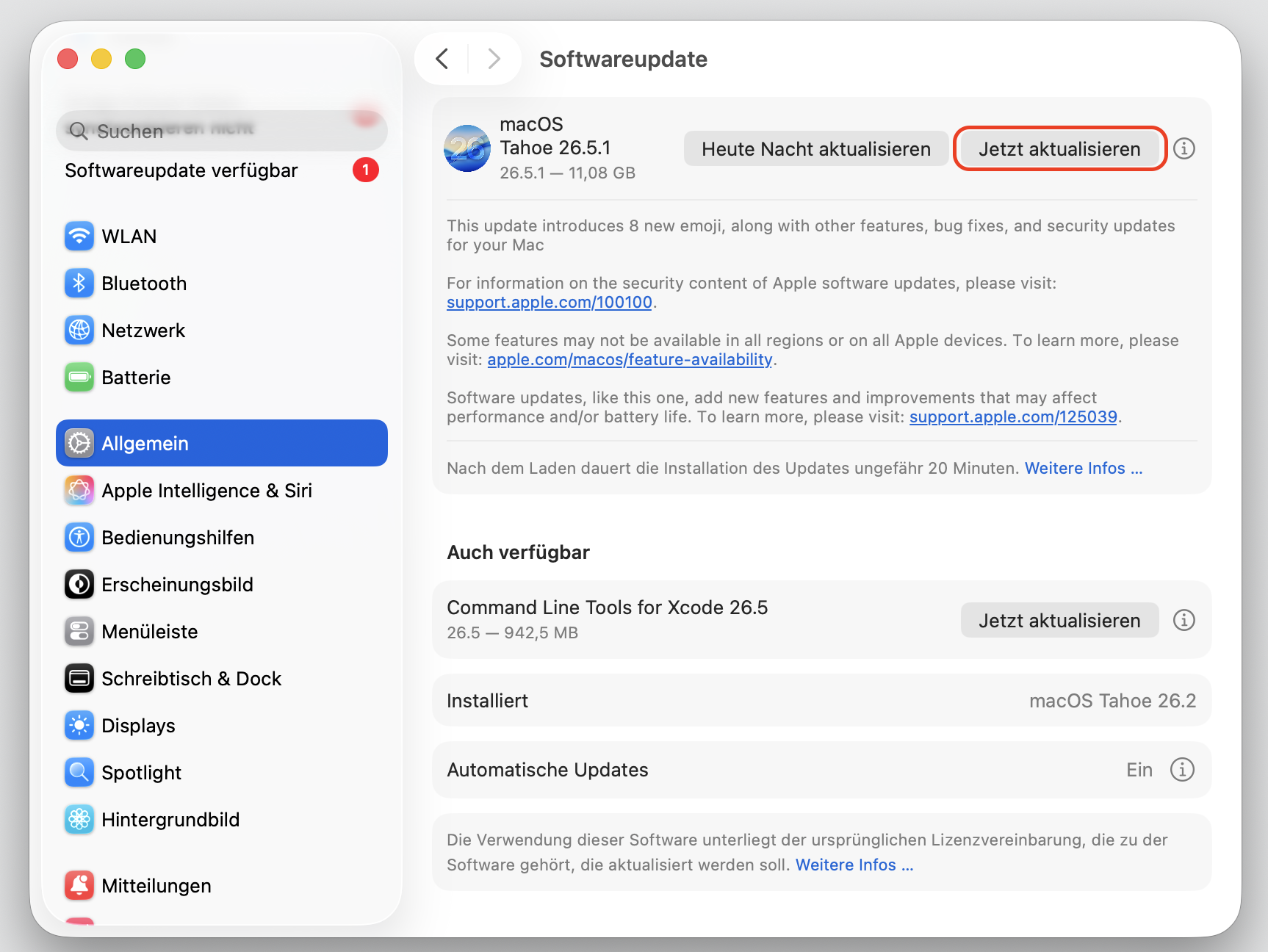
Task: Open Erscheinungsbild settings
Action: click(x=222, y=585)
